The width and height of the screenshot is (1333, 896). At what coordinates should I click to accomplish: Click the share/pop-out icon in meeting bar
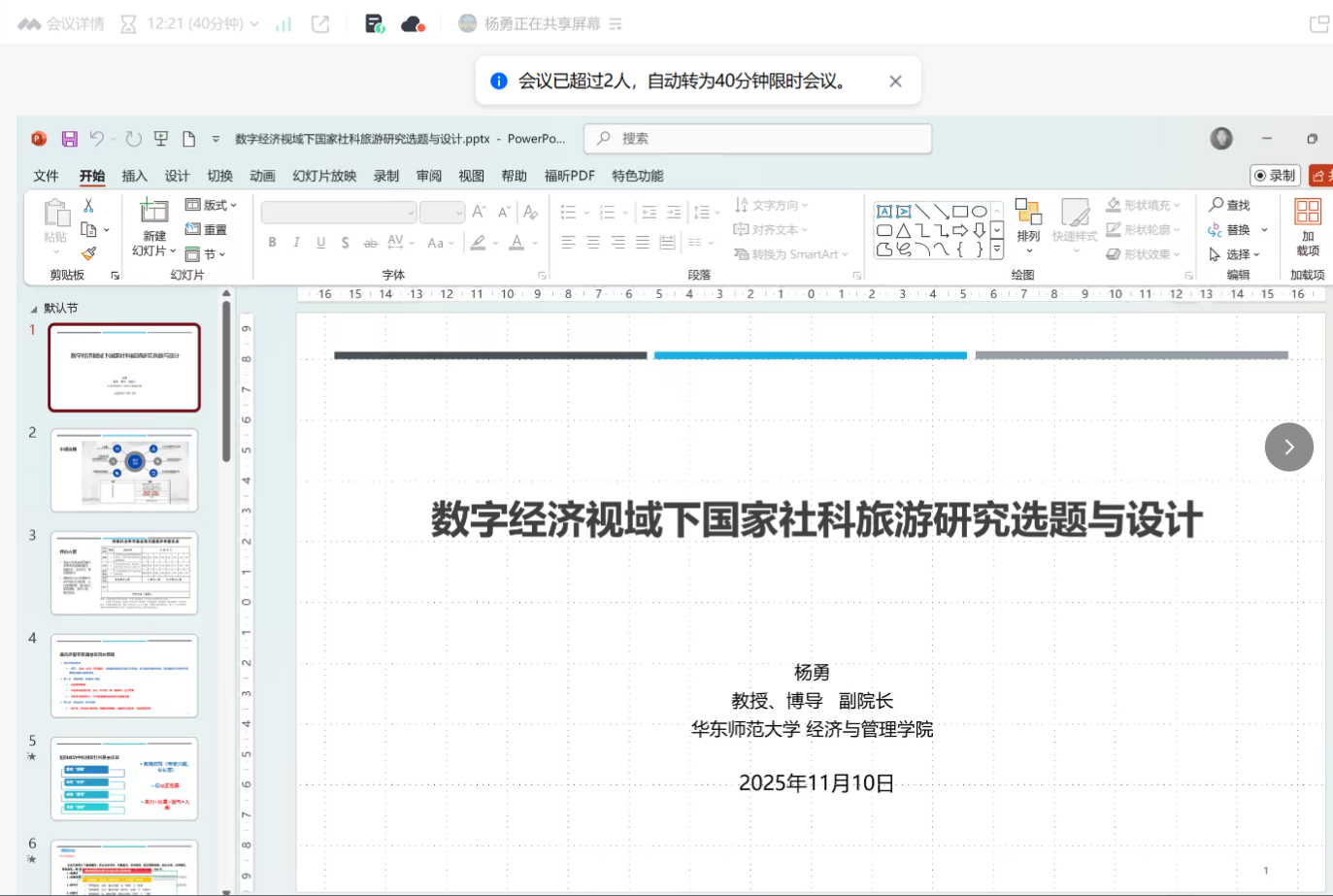320,24
